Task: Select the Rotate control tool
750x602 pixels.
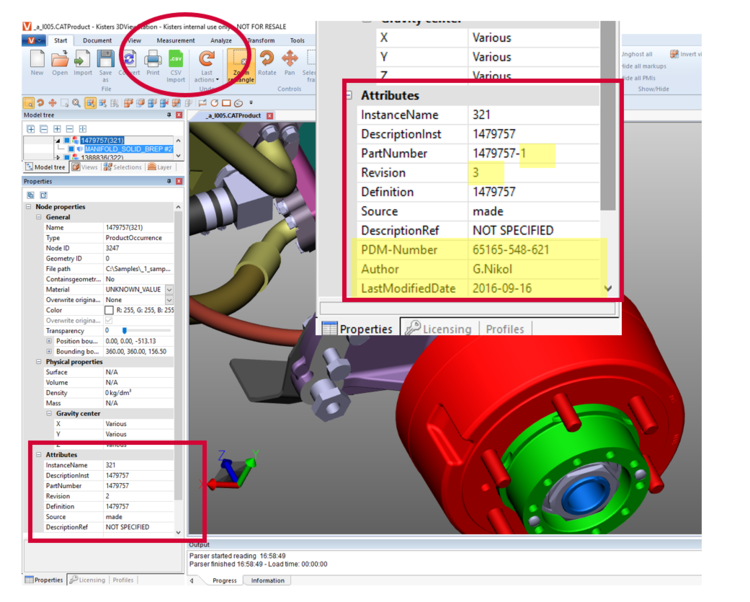Action: tap(267, 62)
